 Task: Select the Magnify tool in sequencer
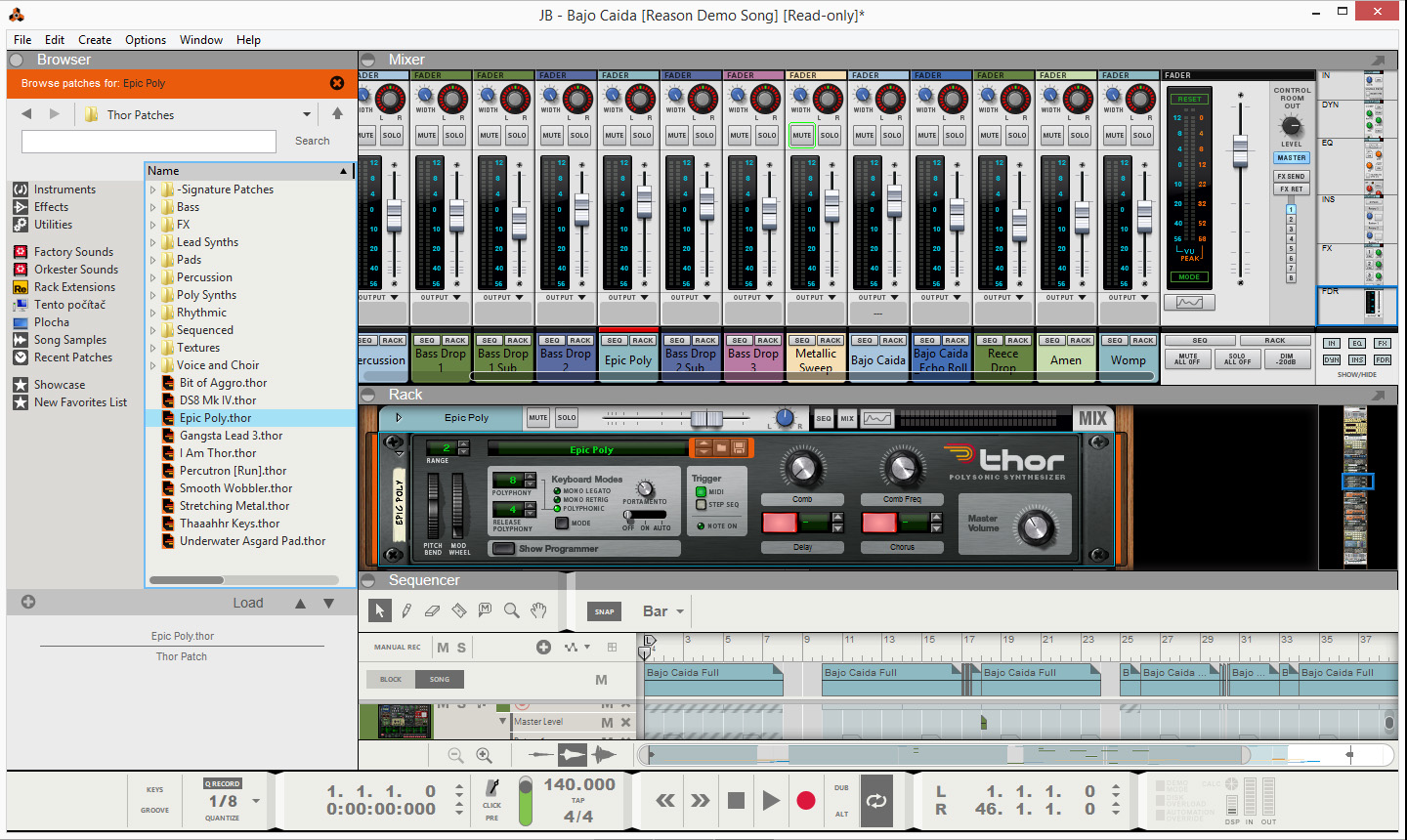(x=511, y=610)
